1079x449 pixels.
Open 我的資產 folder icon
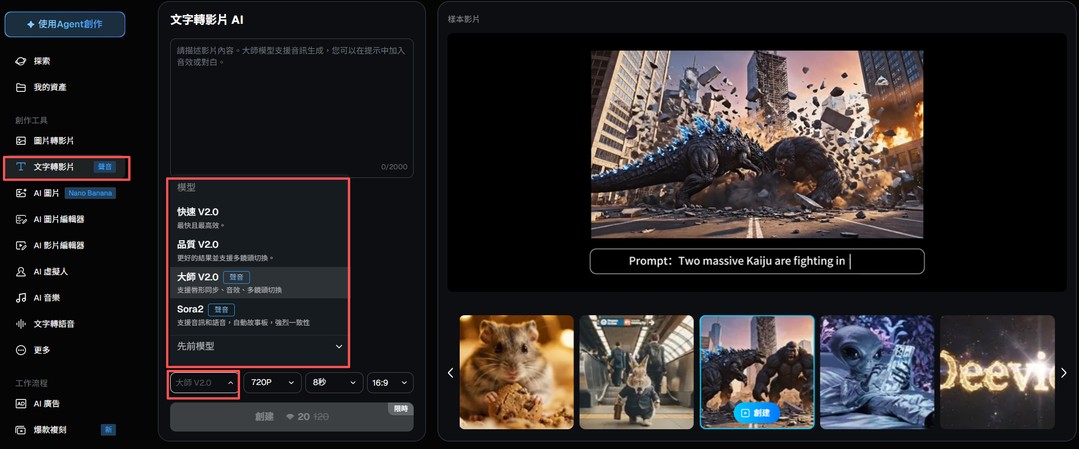[21, 87]
